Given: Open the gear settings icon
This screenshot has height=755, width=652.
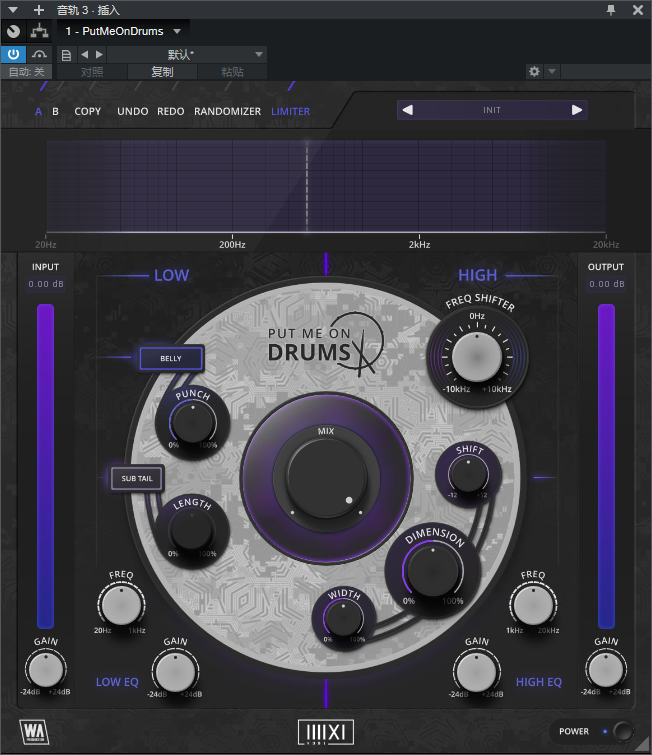Looking at the screenshot, I should (534, 72).
